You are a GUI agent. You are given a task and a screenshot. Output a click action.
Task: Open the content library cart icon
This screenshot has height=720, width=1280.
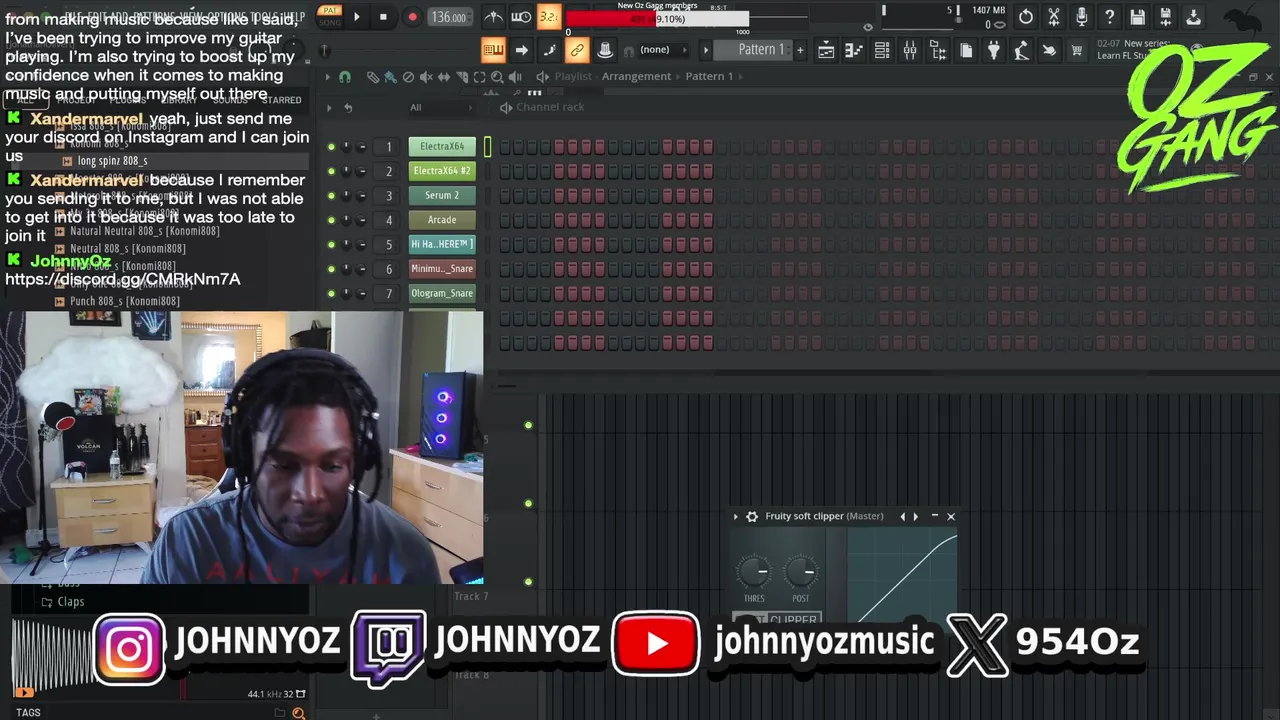pyautogui.click(x=1077, y=51)
